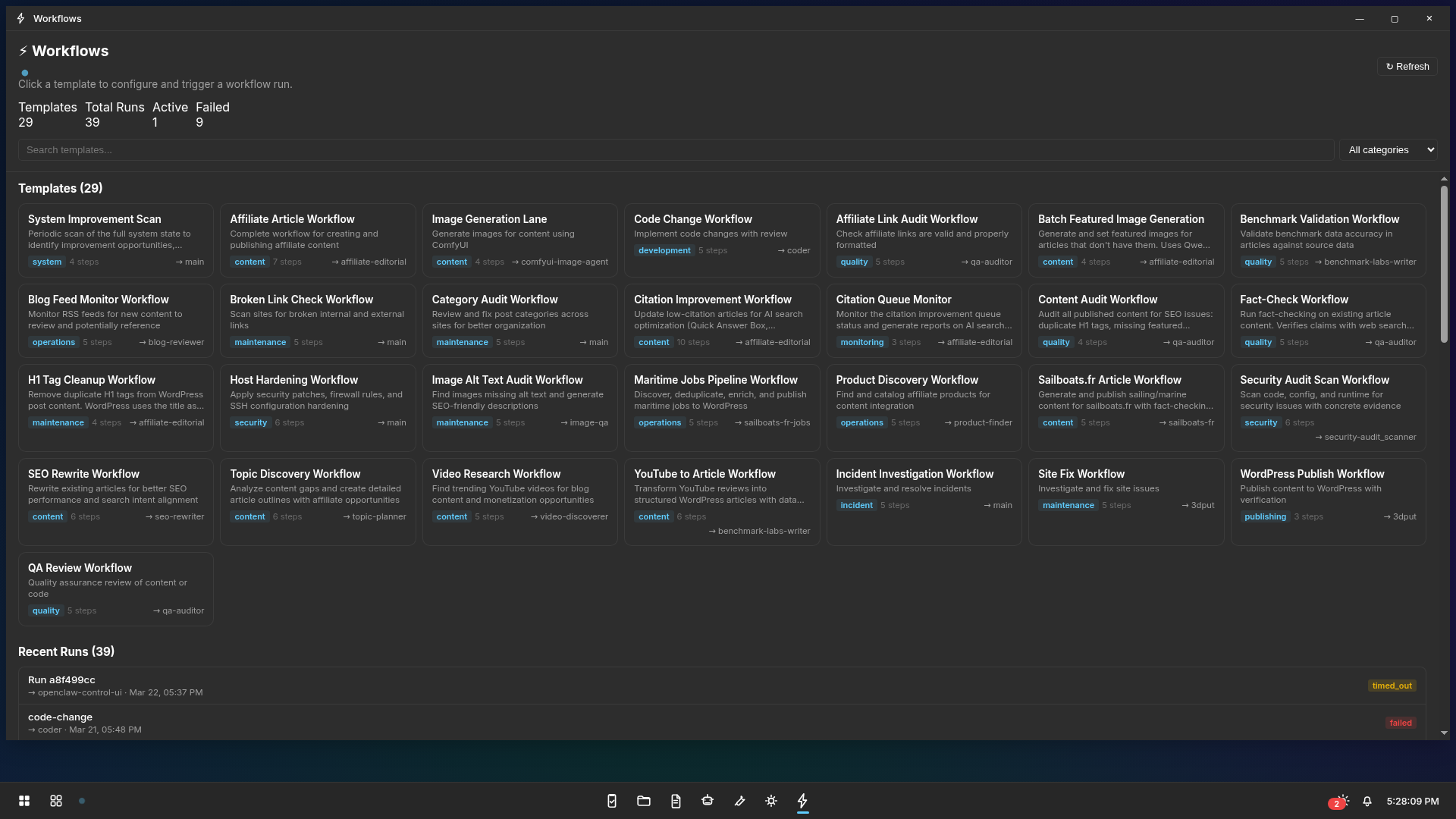Open Blog Feed Monitor Workflow card
The width and height of the screenshot is (1456, 819).
[116, 320]
